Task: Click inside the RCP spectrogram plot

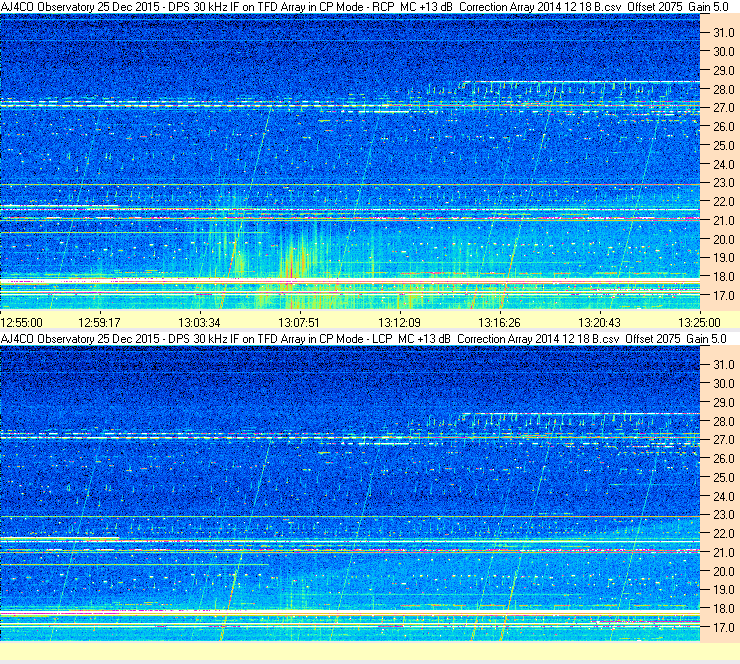Action: [350, 162]
